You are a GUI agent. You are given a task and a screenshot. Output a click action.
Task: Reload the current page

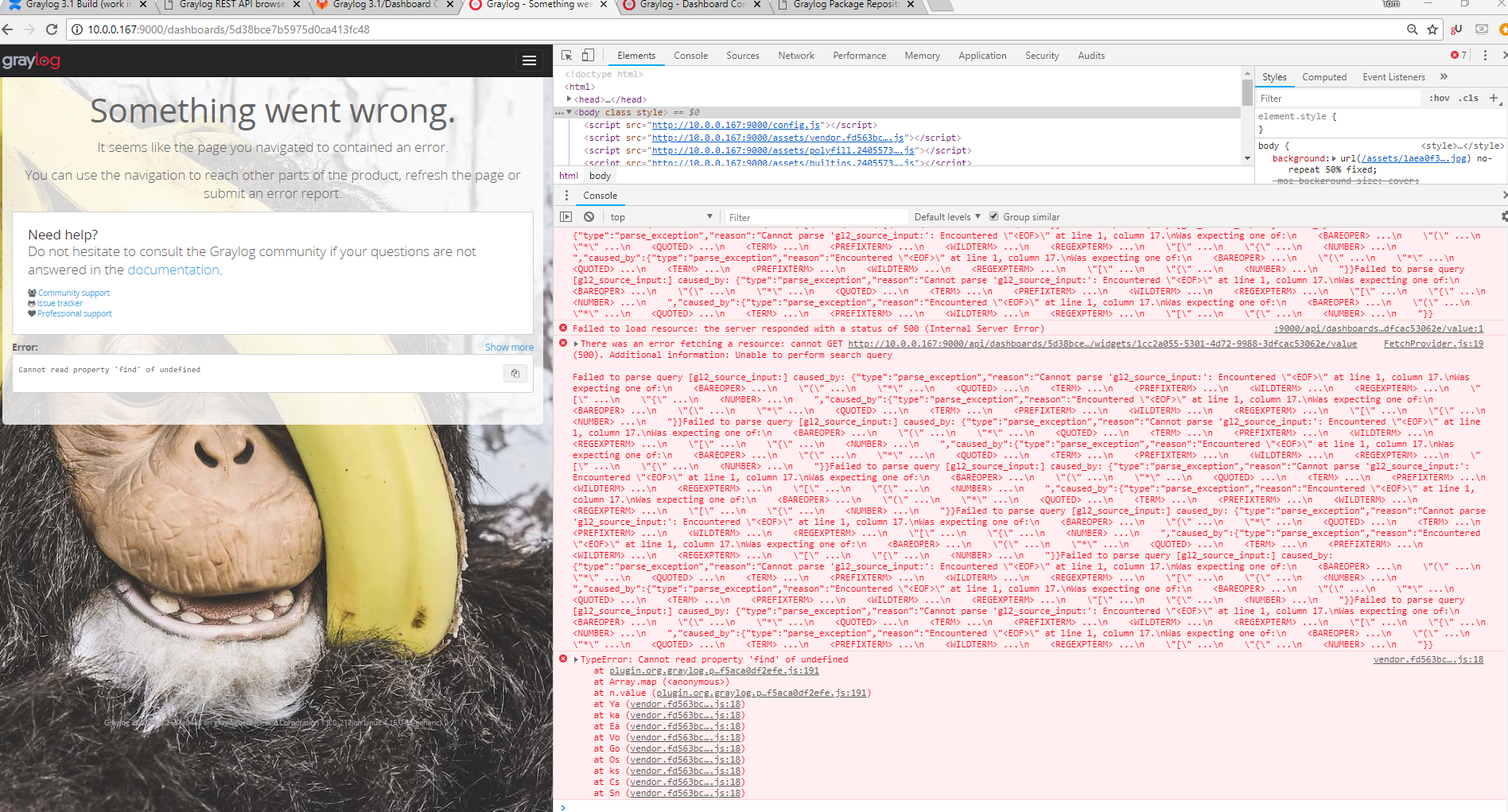pyautogui.click(x=52, y=29)
